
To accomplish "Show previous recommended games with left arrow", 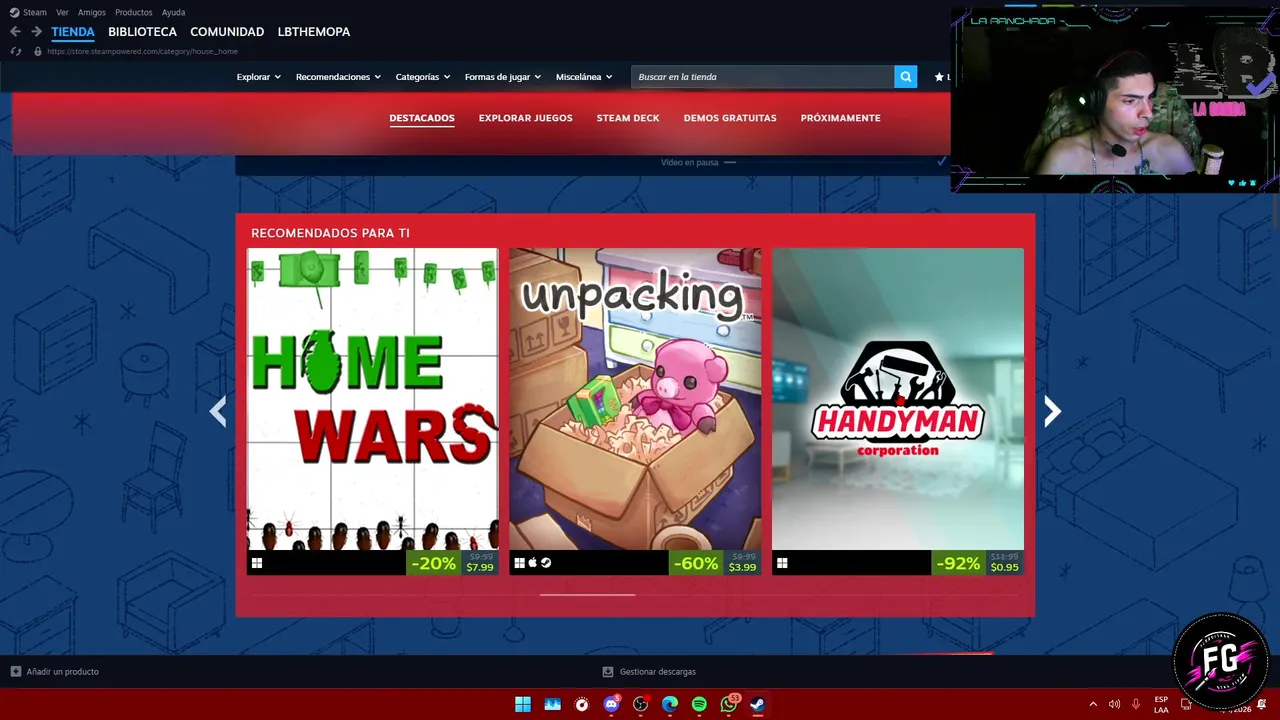I will pos(218,411).
